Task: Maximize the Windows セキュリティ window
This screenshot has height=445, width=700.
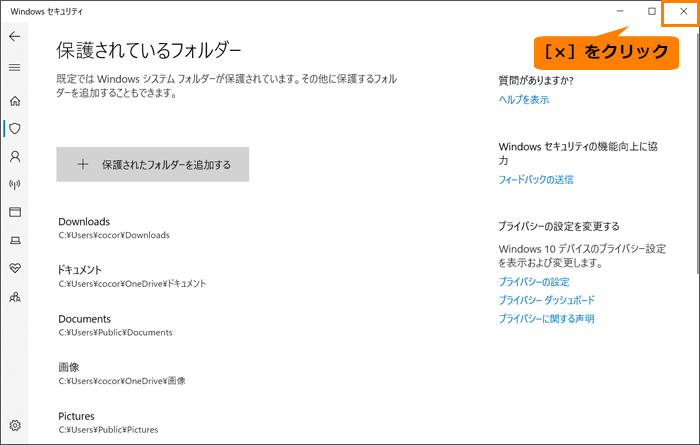Action: tap(652, 12)
